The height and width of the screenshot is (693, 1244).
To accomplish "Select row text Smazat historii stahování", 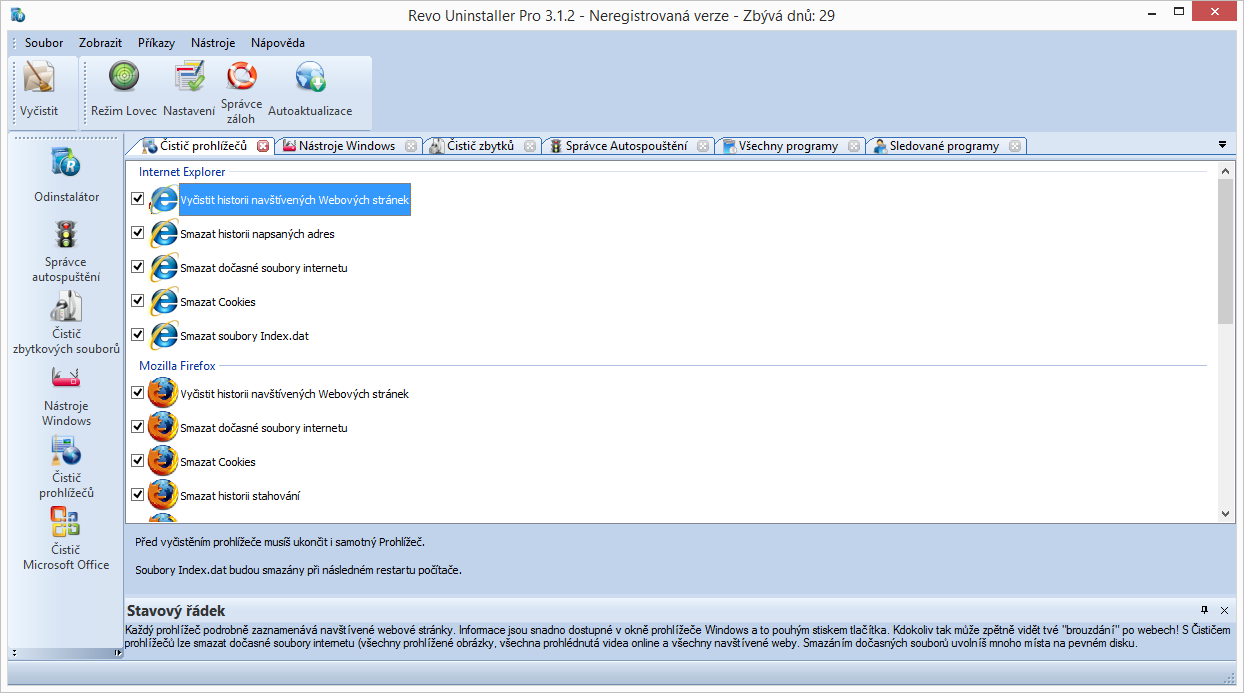I will click(x=240, y=496).
